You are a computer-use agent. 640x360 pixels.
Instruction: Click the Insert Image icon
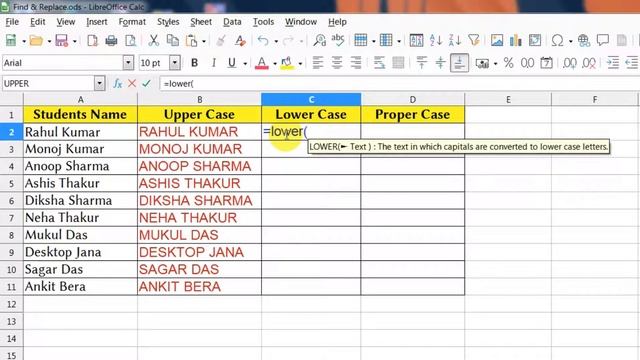pyautogui.click(x=497, y=40)
